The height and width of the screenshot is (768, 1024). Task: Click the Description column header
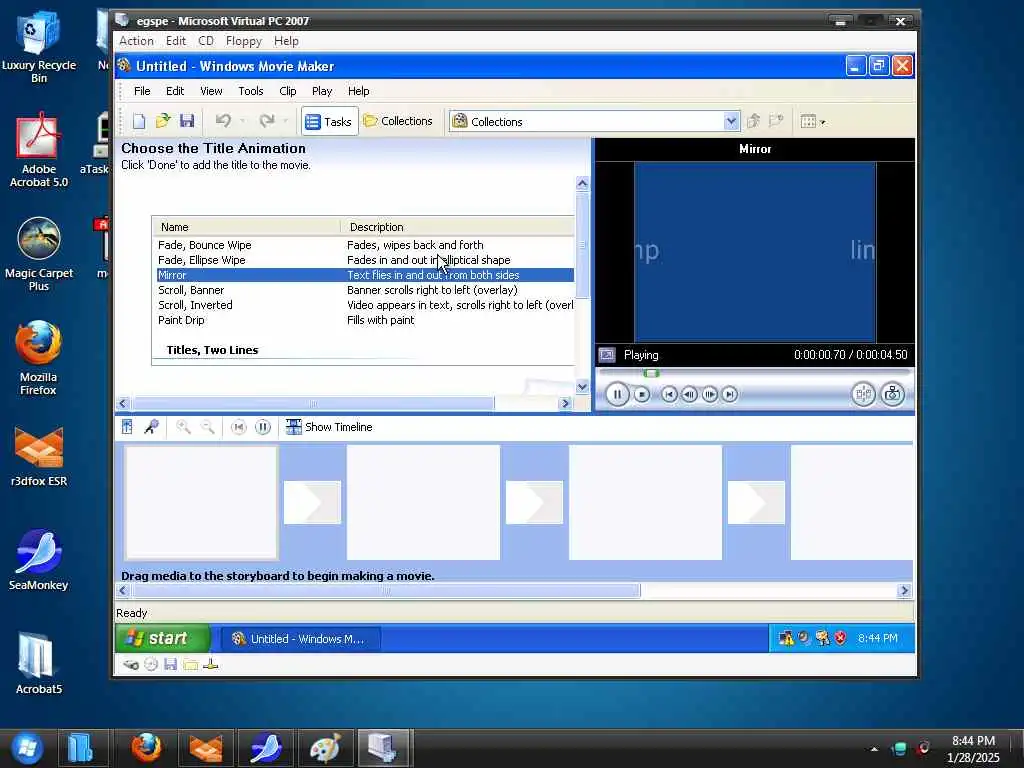point(457,227)
